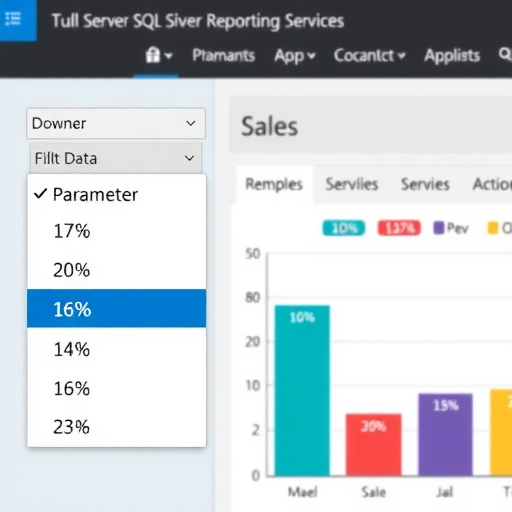Click the yellow legend square
Screen dimensions: 512x512
493,228
